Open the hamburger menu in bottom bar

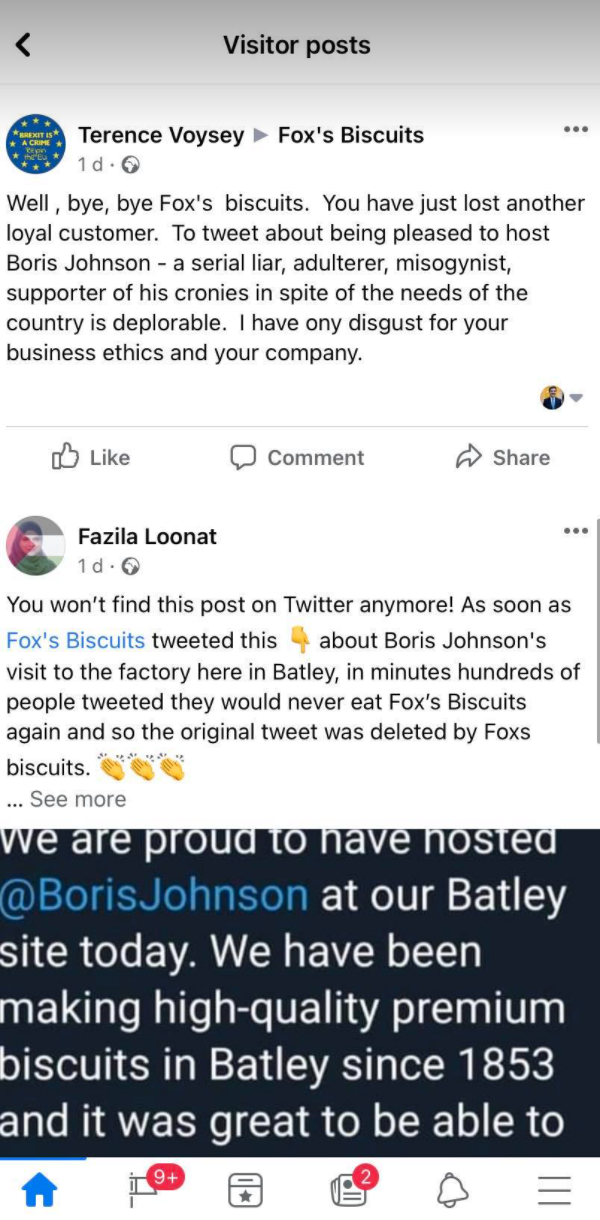pos(554,1190)
